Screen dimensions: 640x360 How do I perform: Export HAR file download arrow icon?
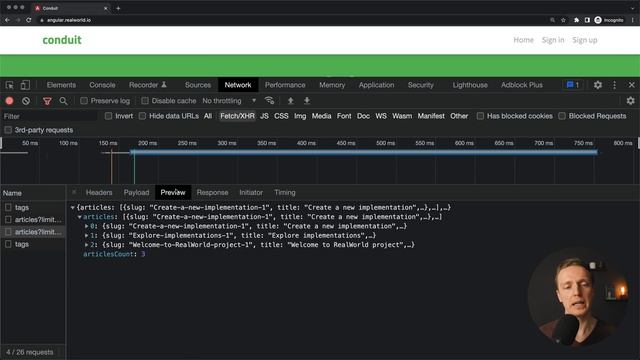pyautogui.click(x=307, y=100)
